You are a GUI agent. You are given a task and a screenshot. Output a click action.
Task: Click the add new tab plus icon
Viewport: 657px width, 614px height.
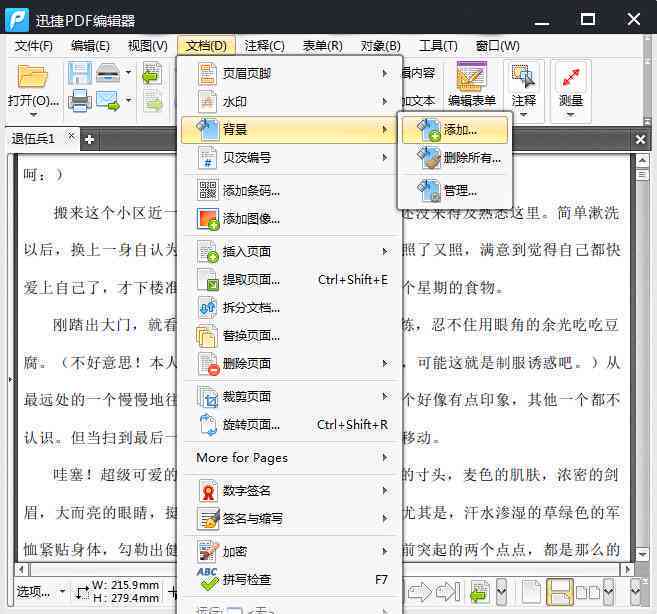tap(89, 139)
